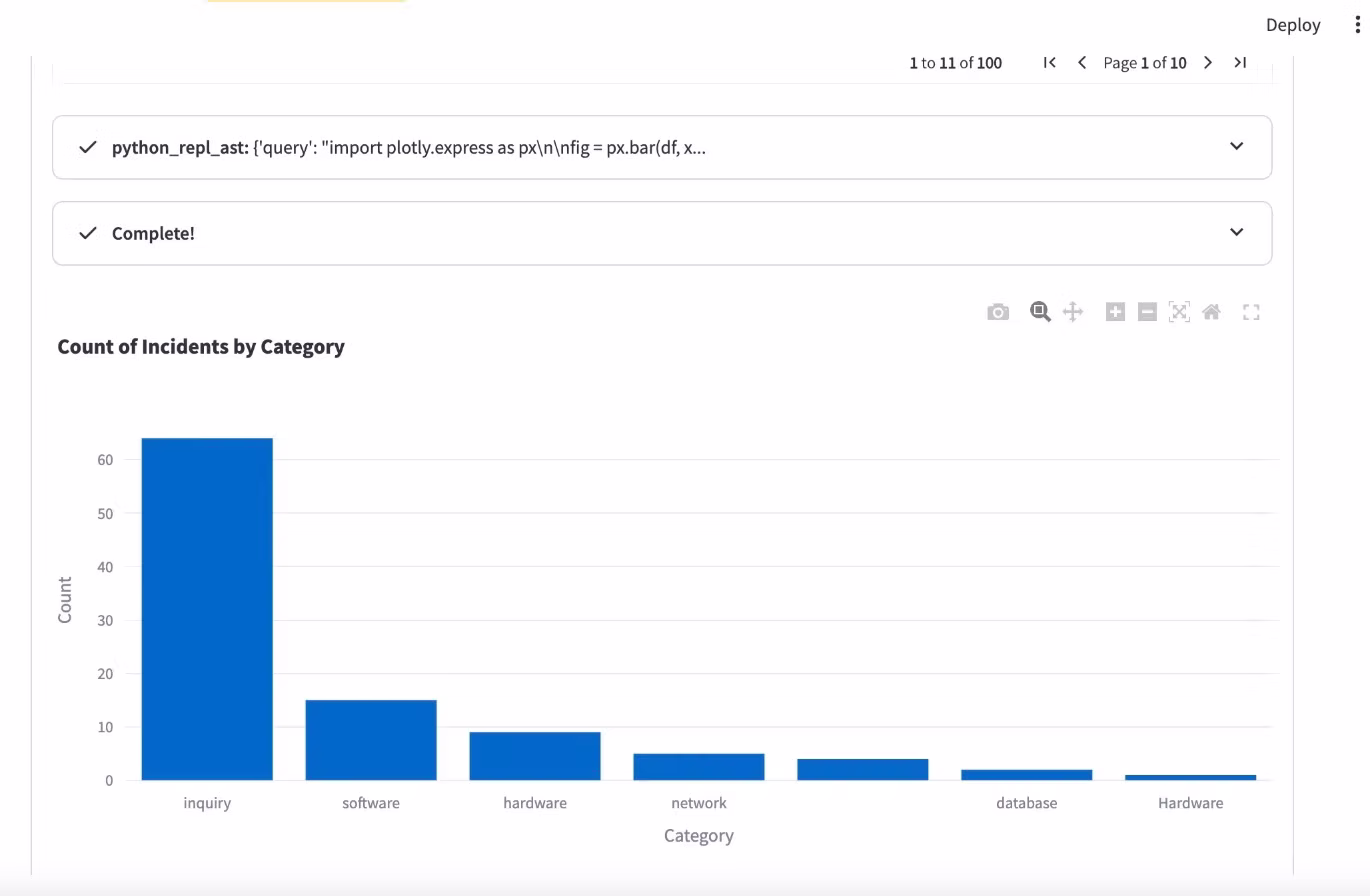
Task: Select the chart Zoom magnifier tool
Action: [1040, 312]
